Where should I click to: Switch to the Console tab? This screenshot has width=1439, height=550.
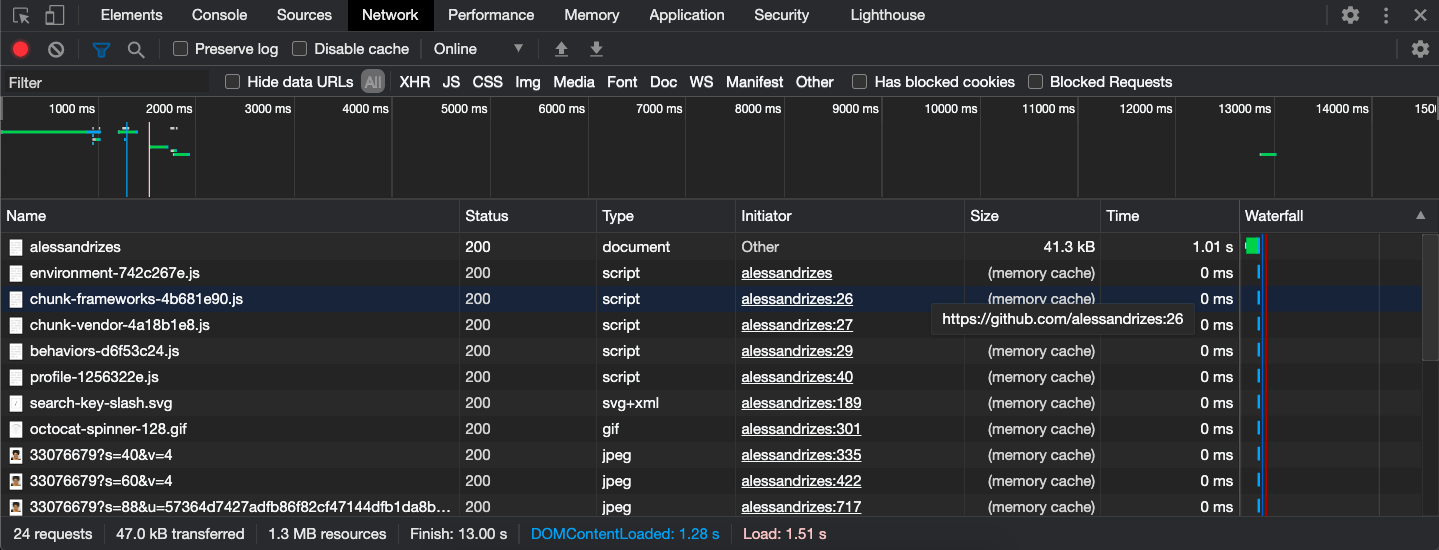220,15
